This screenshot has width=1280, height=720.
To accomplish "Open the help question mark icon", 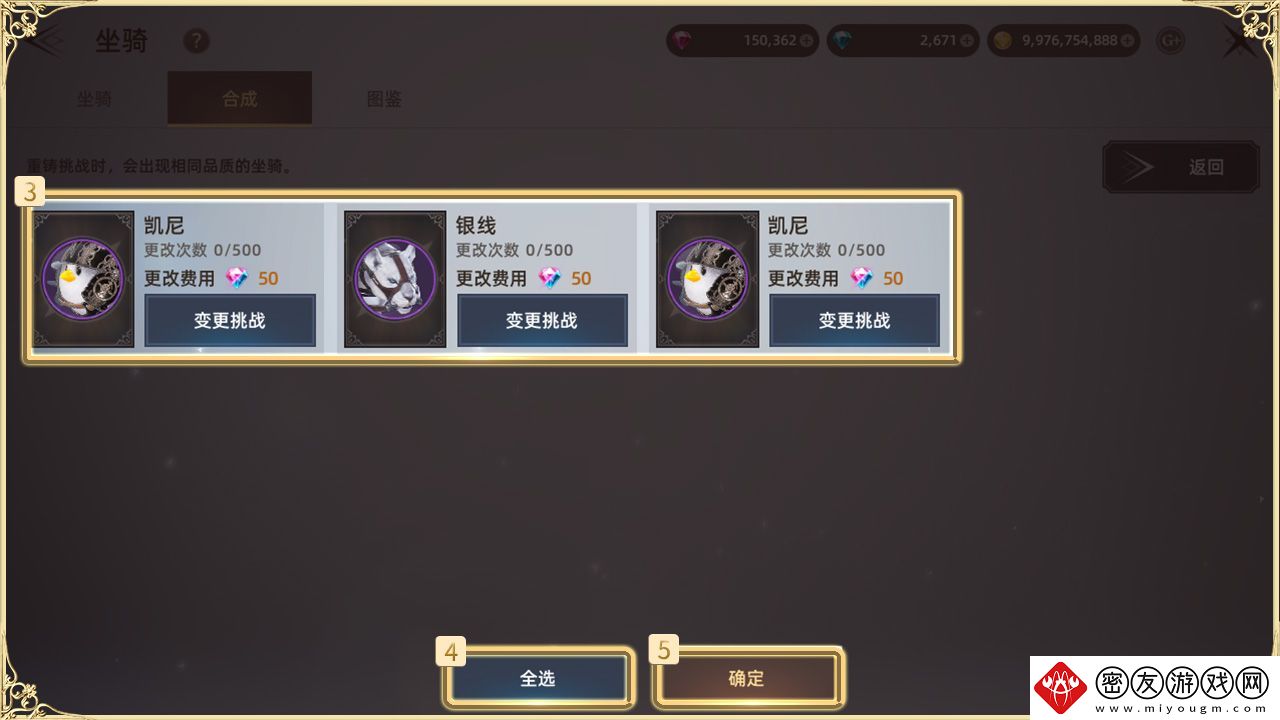I will click(x=197, y=41).
